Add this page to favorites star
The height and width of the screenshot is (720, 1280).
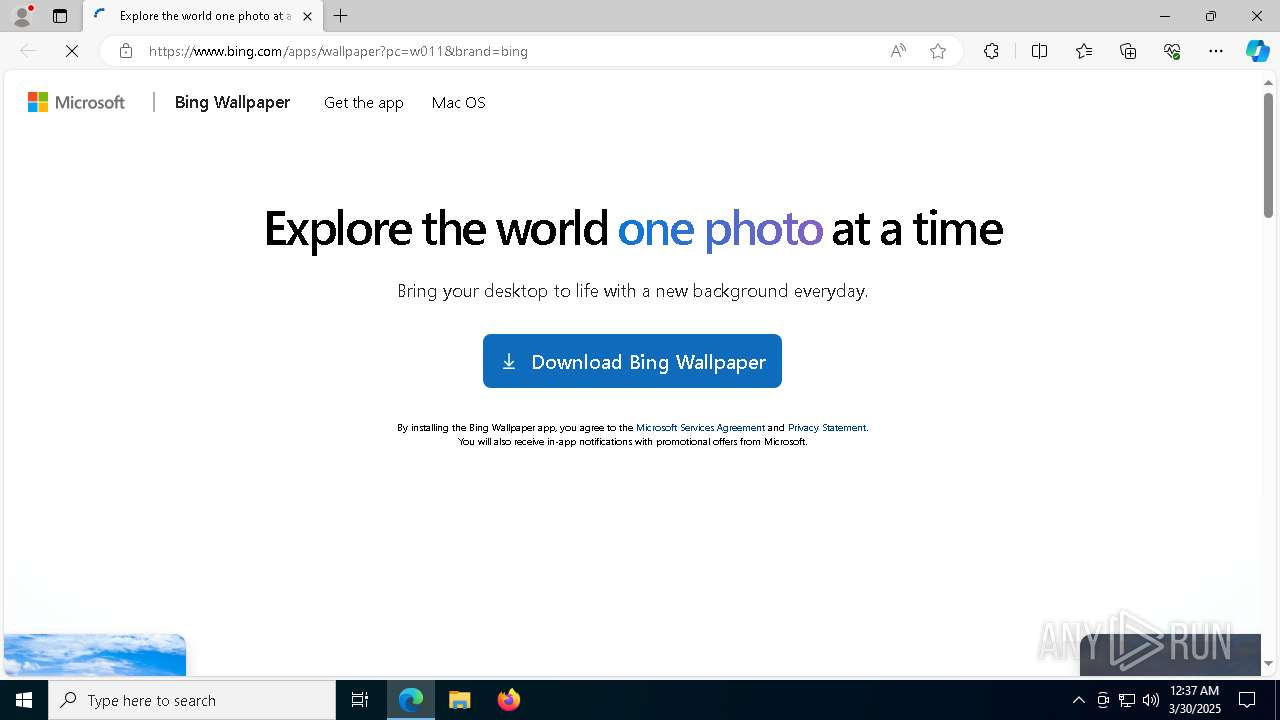(938, 51)
